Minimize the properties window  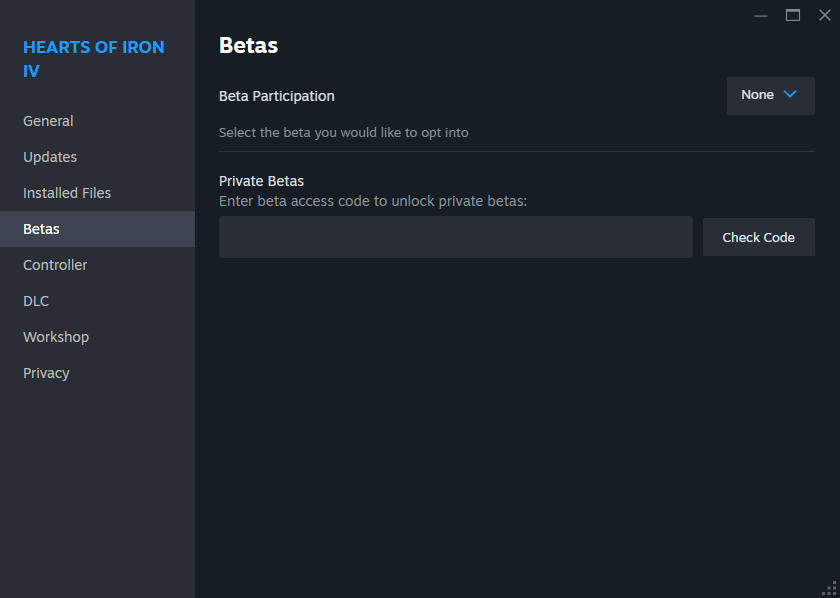click(761, 15)
